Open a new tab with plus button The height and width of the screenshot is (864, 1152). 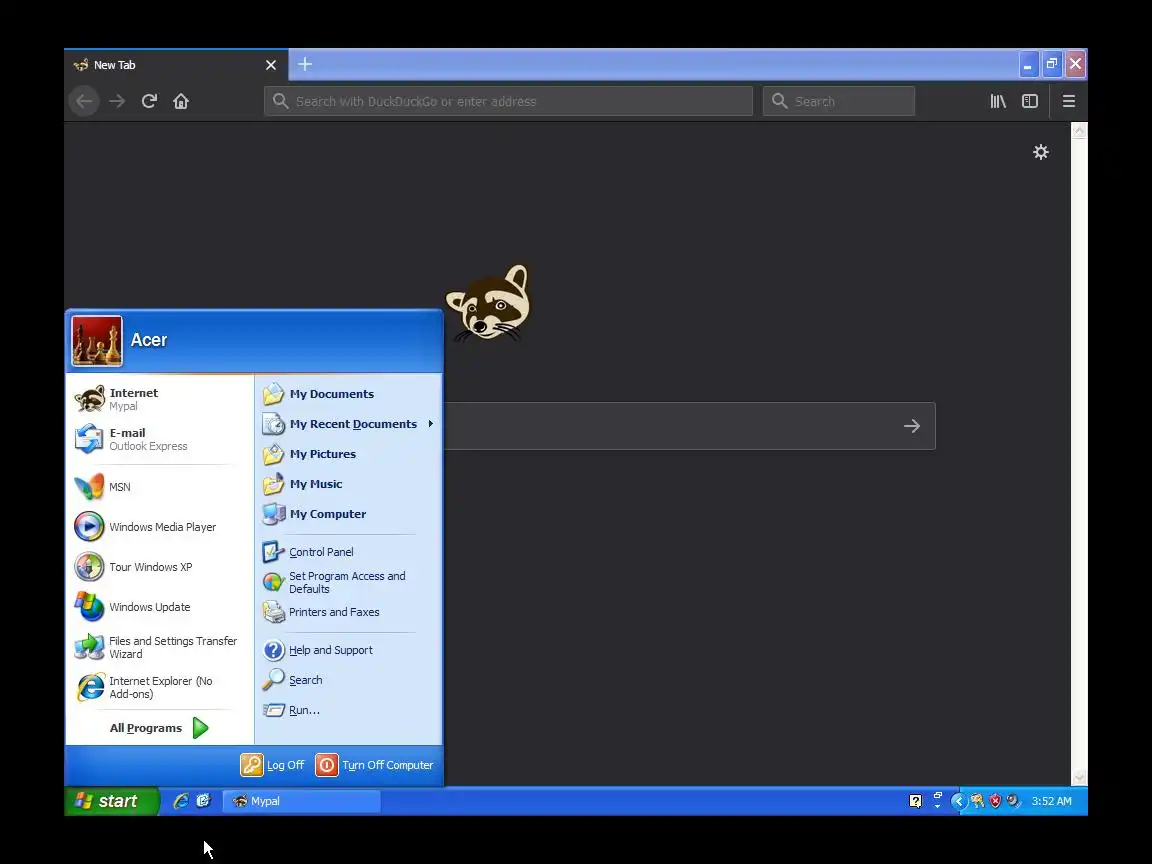point(305,64)
